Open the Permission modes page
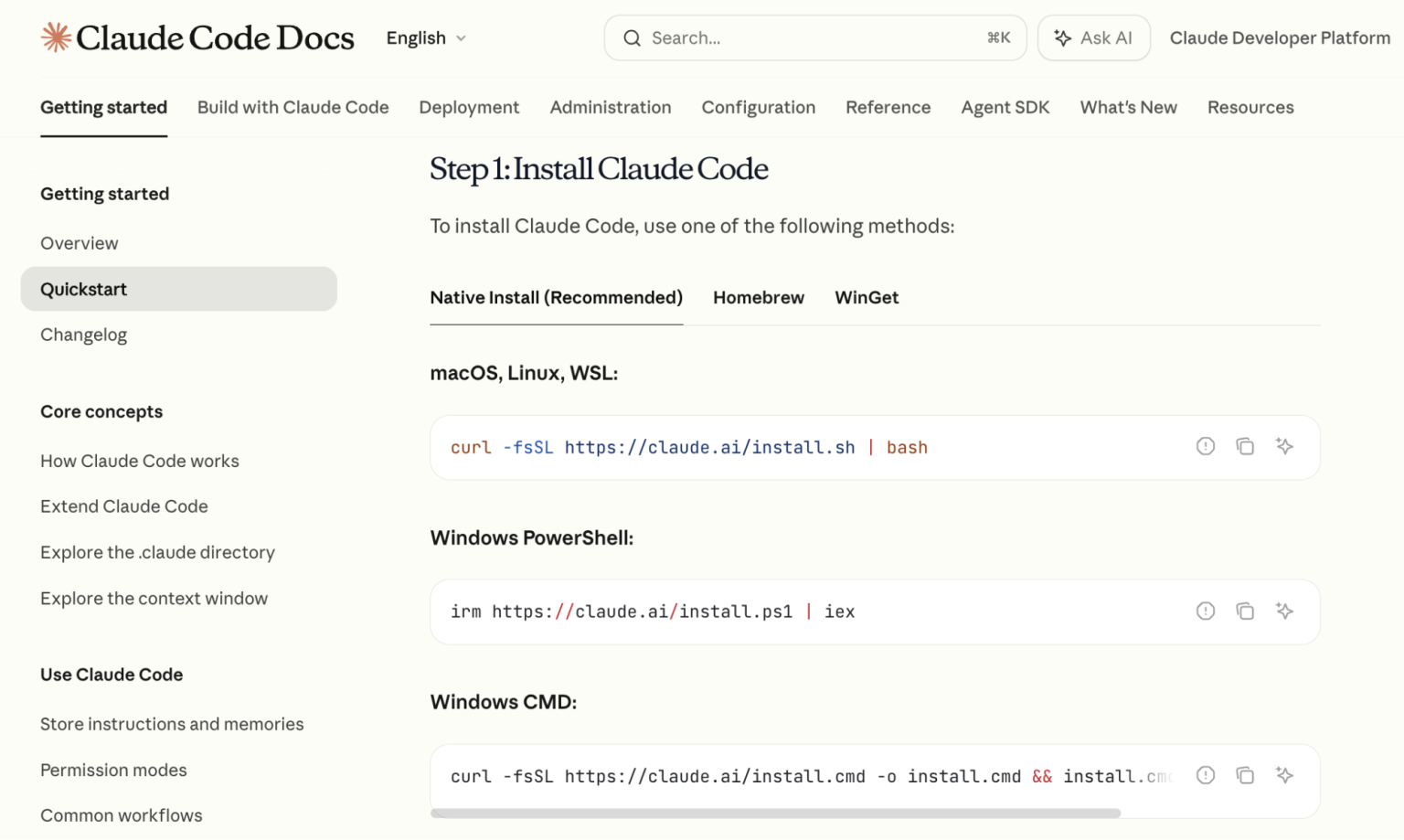The height and width of the screenshot is (840, 1404). click(113, 771)
